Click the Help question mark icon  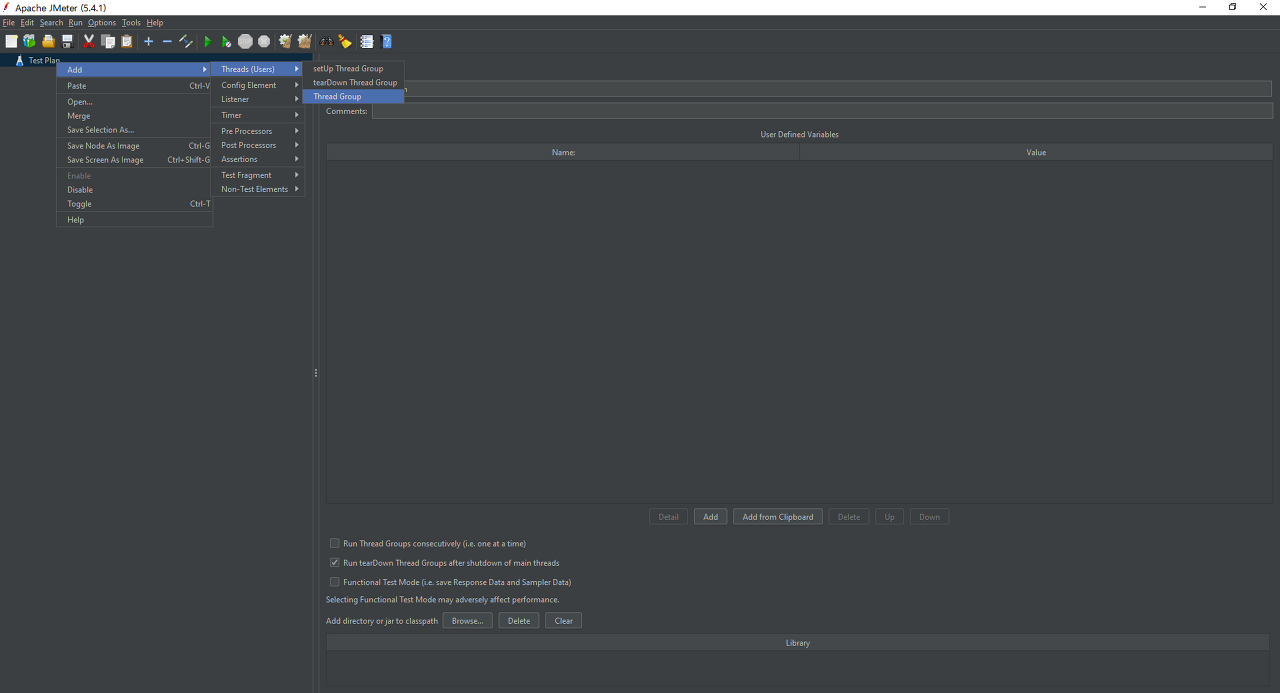(x=386, y=41)
